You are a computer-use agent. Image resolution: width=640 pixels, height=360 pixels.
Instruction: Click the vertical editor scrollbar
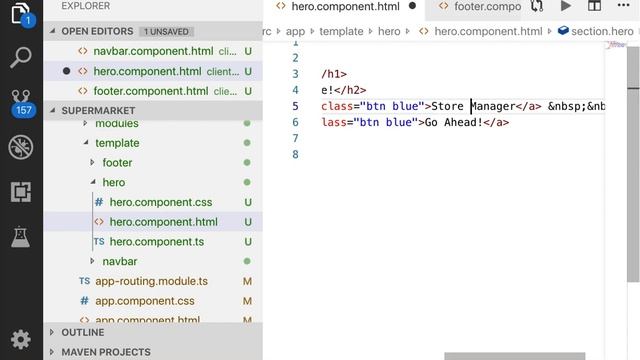pos(633,163)
